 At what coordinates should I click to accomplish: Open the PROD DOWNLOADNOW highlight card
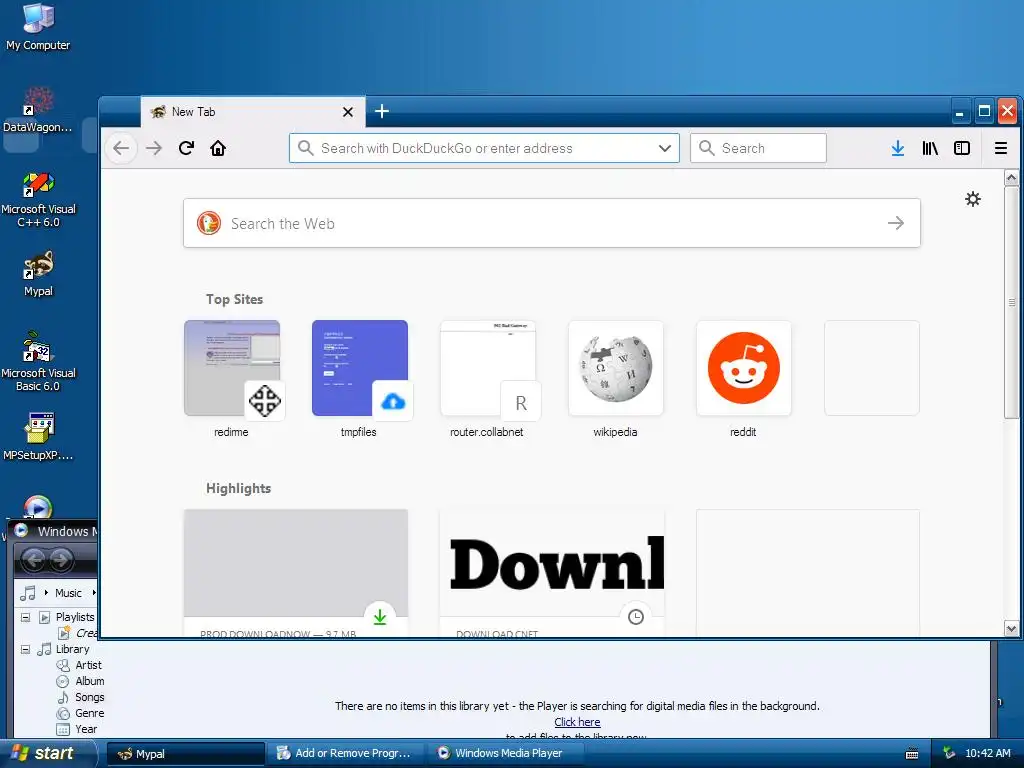pyautogui.click(x=296, y=573)
